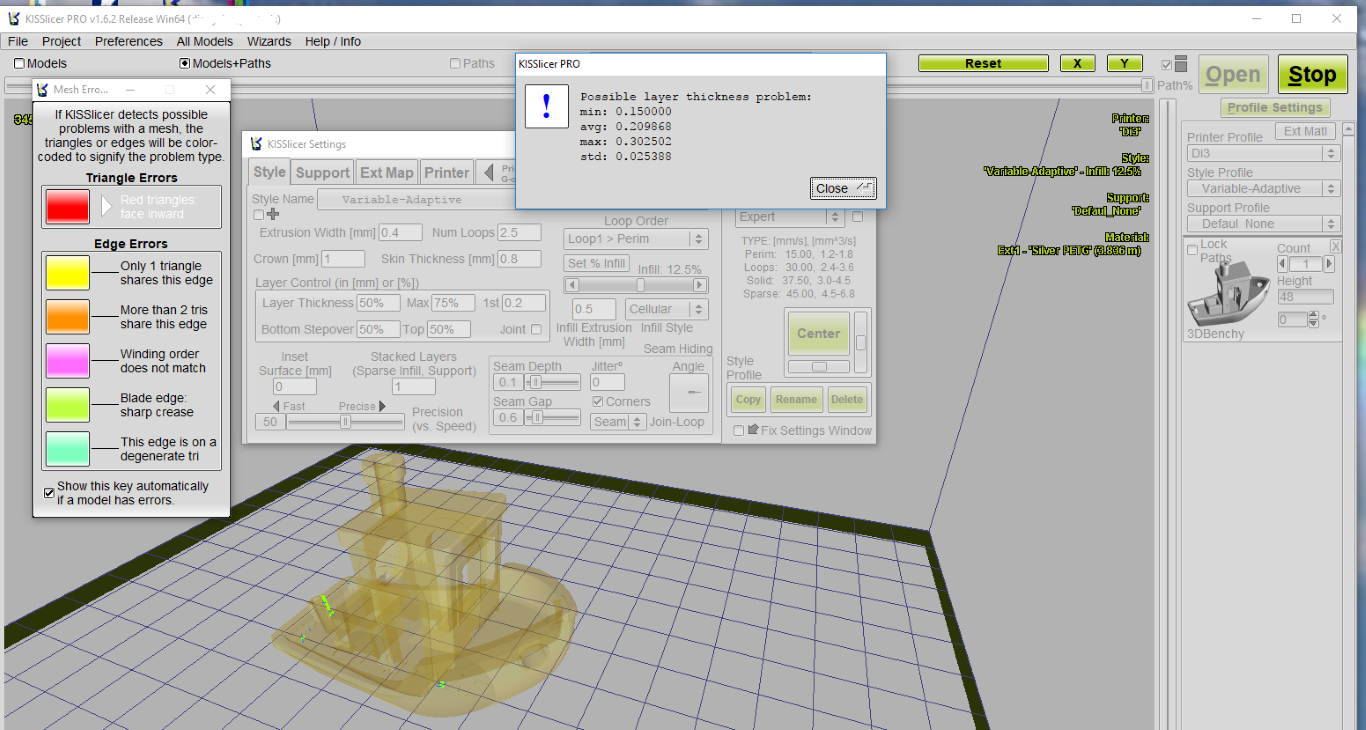
Task: Close the Mesh Errors key window
Action: click(210, 90)
